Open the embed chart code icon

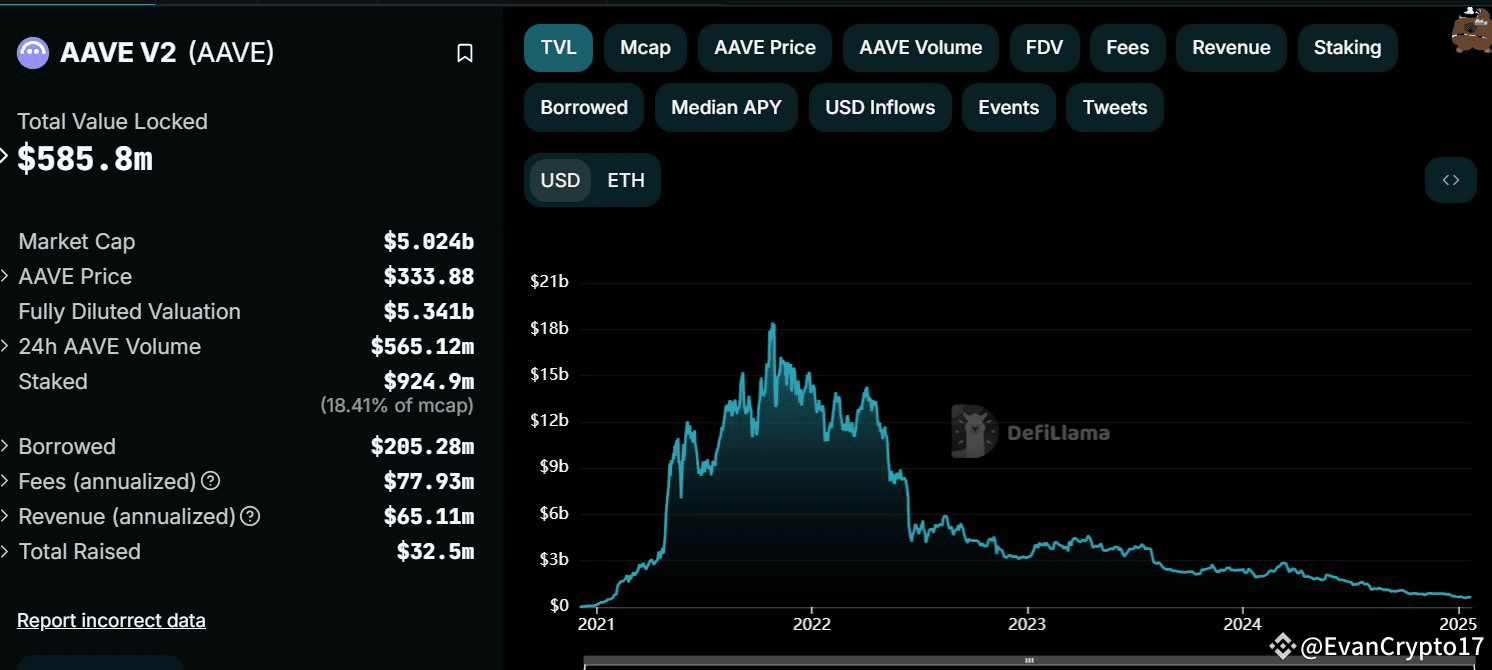1450,180
